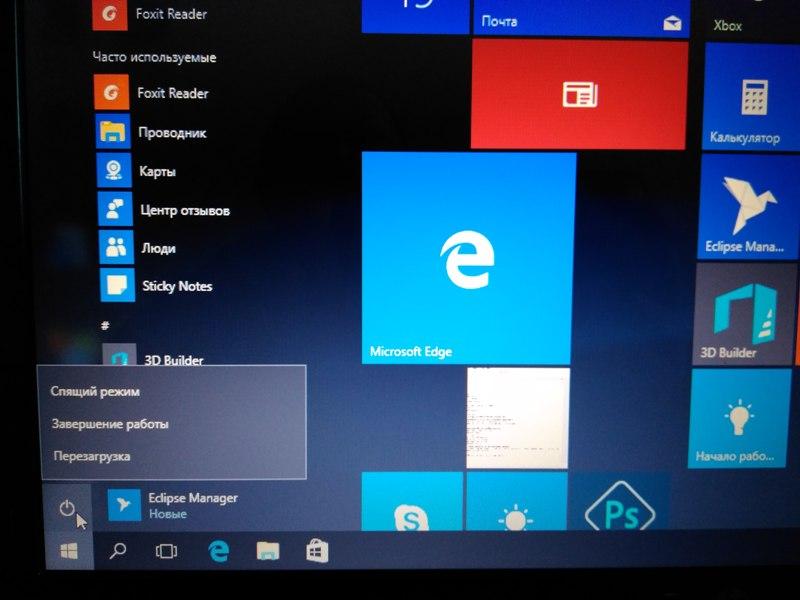Open the white document preview tile
This screenshot has width=800, height=600.
[x=518, y=417]
